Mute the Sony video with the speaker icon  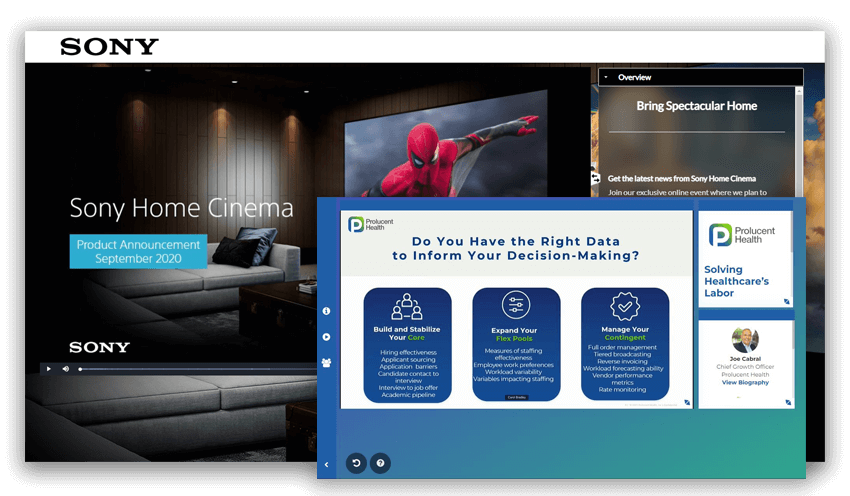click(x=66, y=369)
